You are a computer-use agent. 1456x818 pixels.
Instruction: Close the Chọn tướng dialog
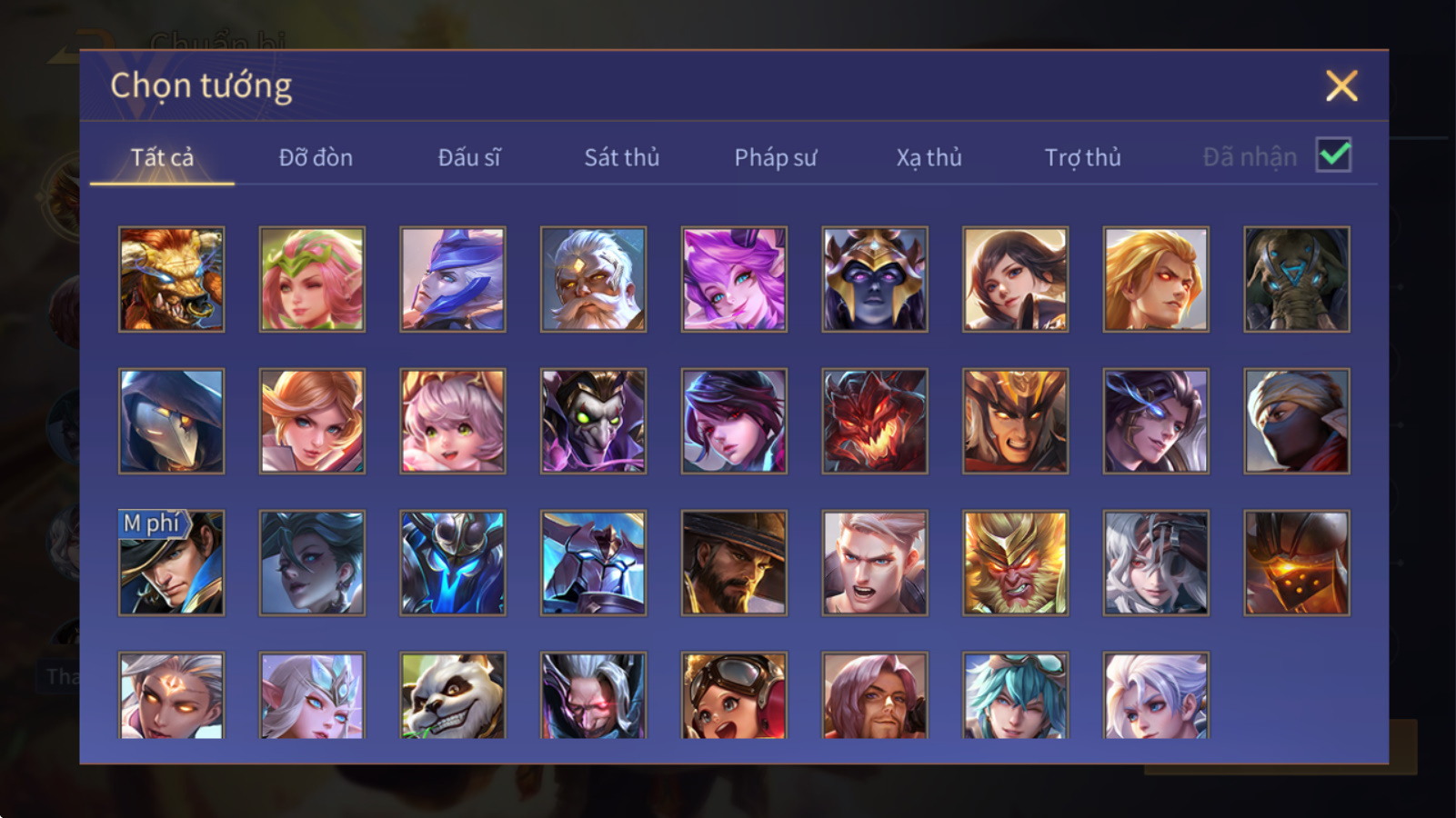pos(1341,86)
